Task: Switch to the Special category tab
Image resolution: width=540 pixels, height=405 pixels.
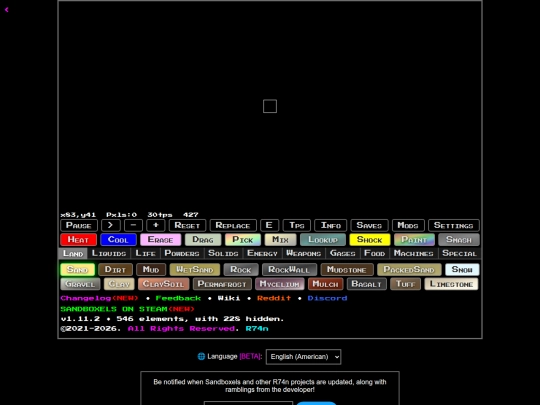Action: [x=459, y=253]
